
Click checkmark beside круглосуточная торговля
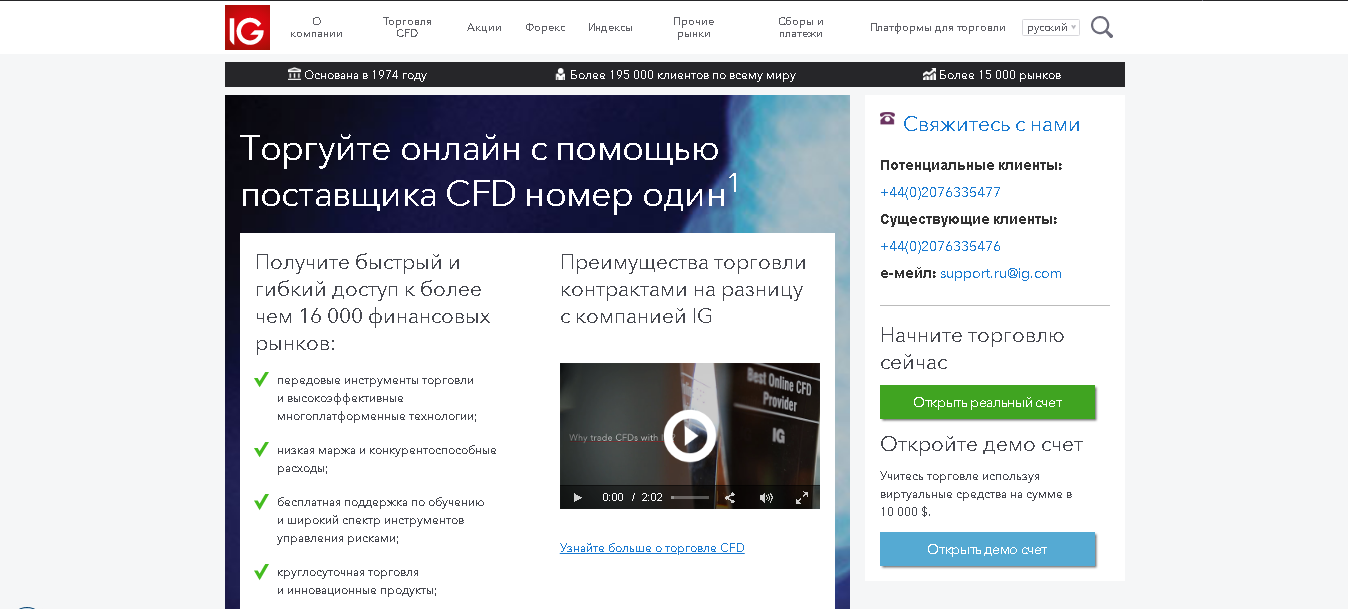point(262,571)
